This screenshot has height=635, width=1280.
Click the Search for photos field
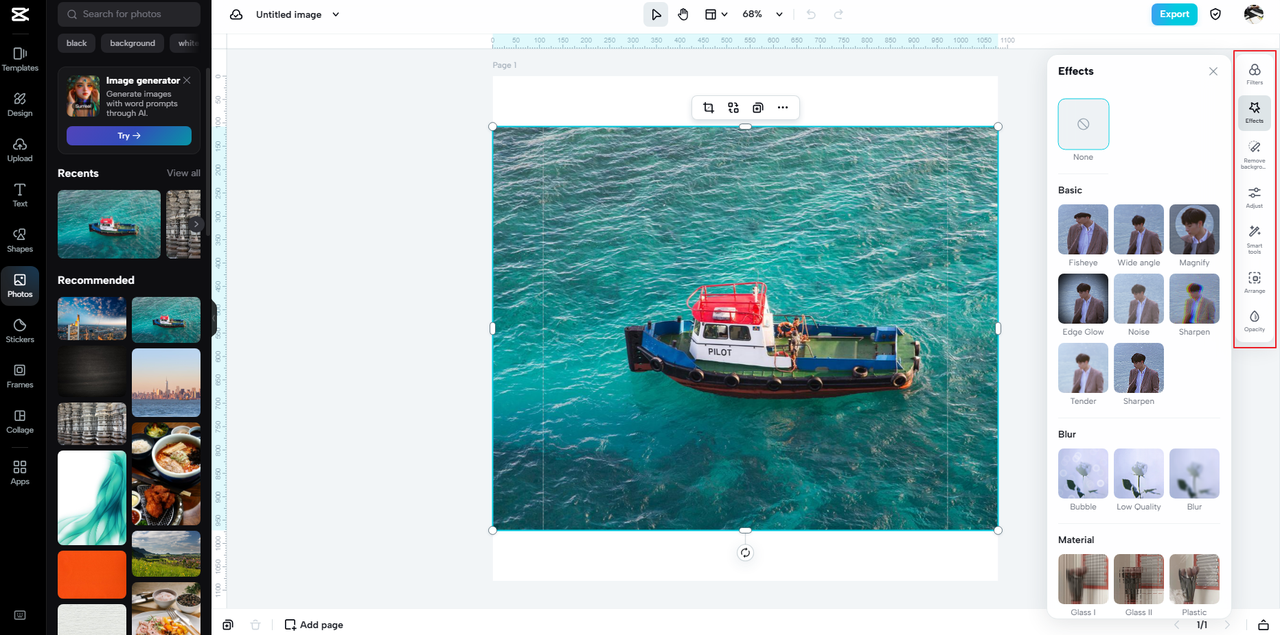pos(129,14)
